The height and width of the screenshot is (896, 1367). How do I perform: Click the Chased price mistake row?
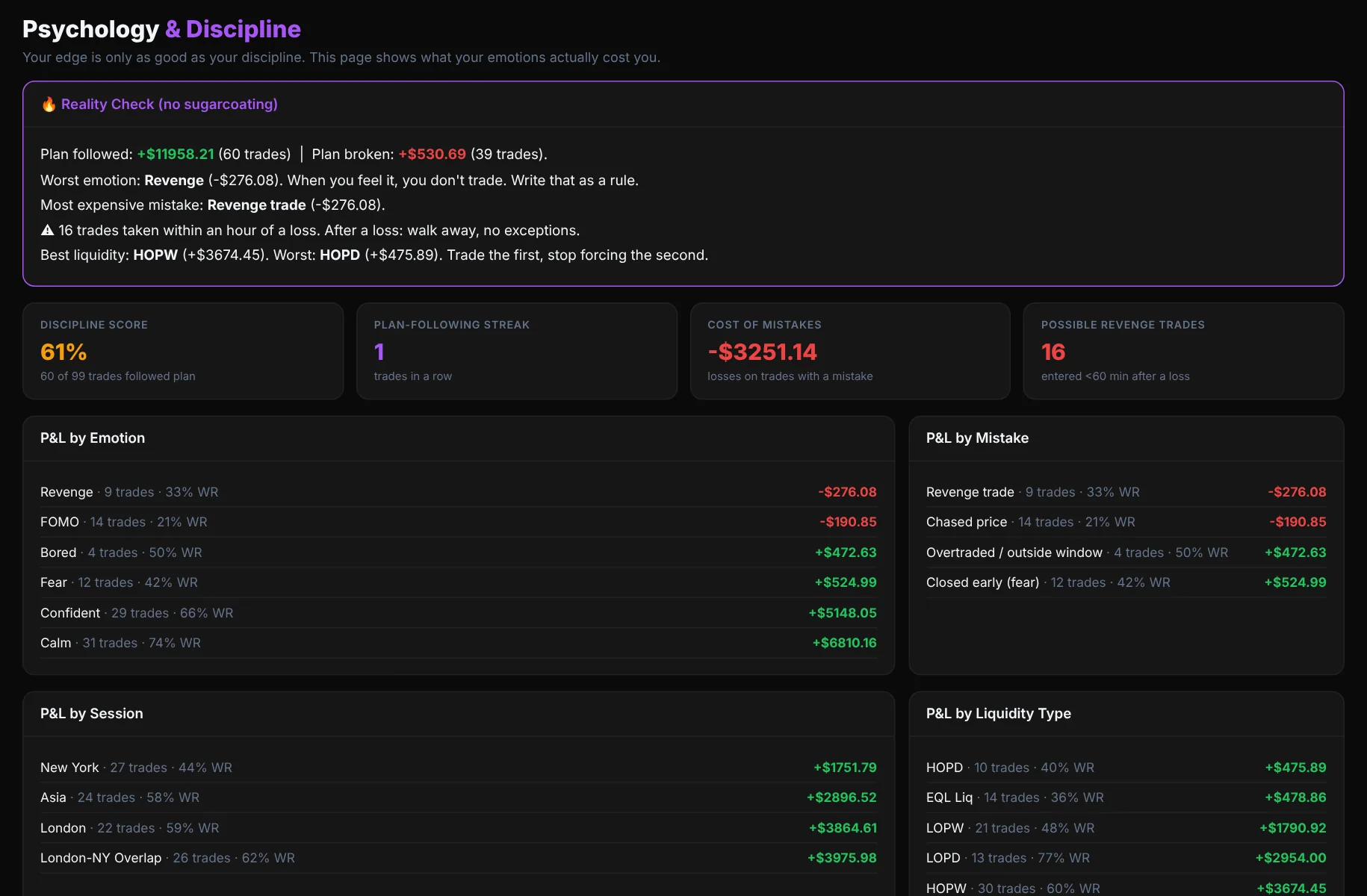(x=1126, y=522)
